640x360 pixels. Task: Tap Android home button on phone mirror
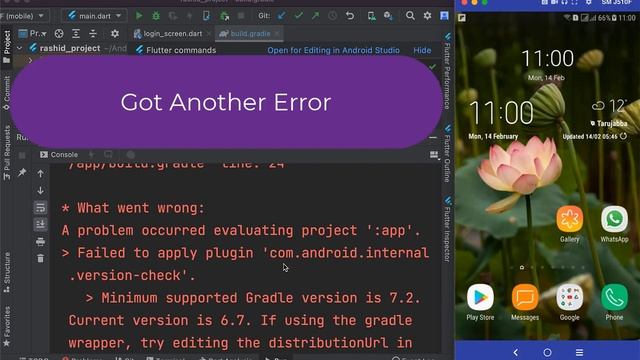click(x=547, y=352)
